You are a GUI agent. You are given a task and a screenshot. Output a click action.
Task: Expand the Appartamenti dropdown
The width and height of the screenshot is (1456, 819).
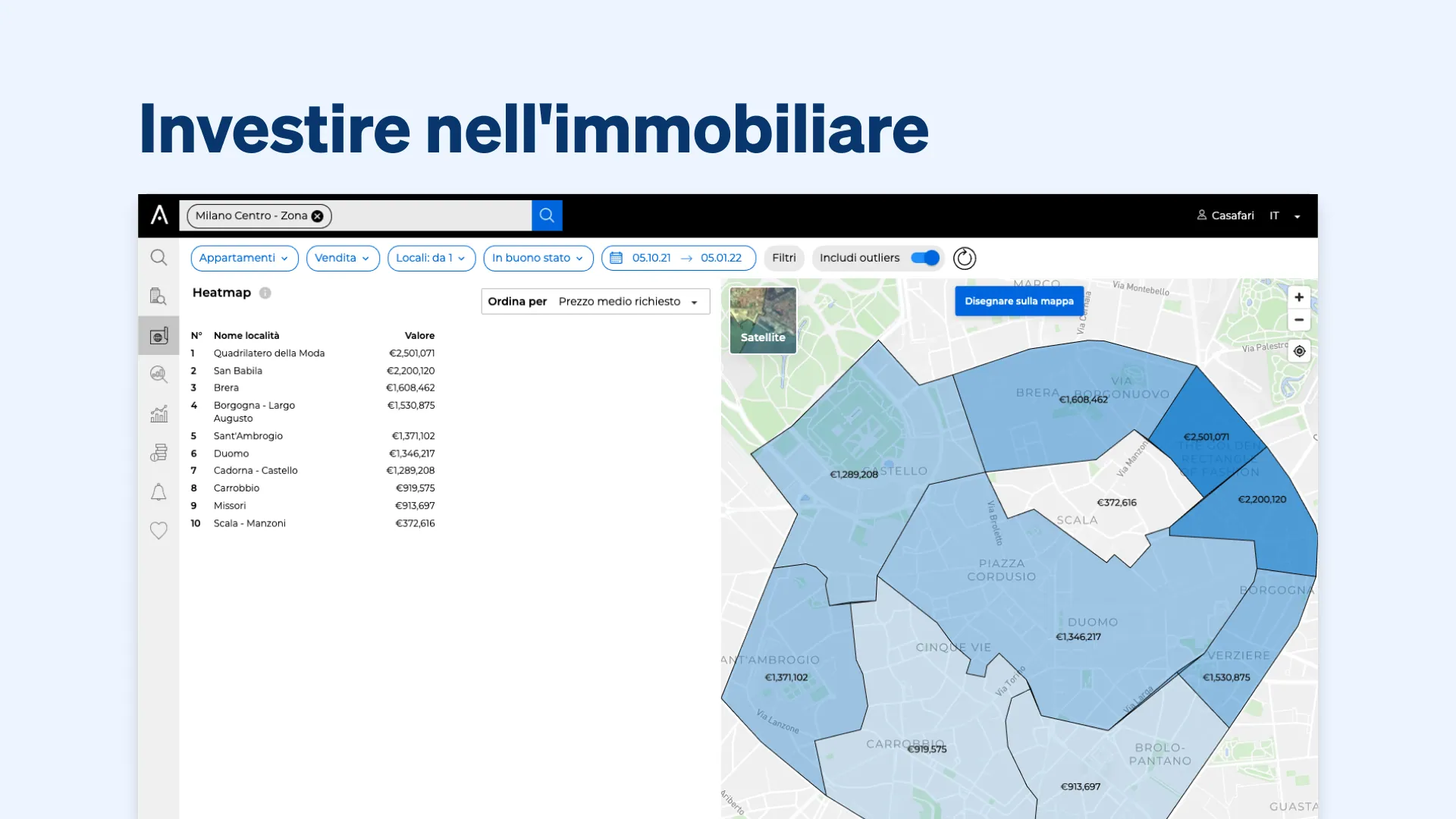click(x=244, y=258)
